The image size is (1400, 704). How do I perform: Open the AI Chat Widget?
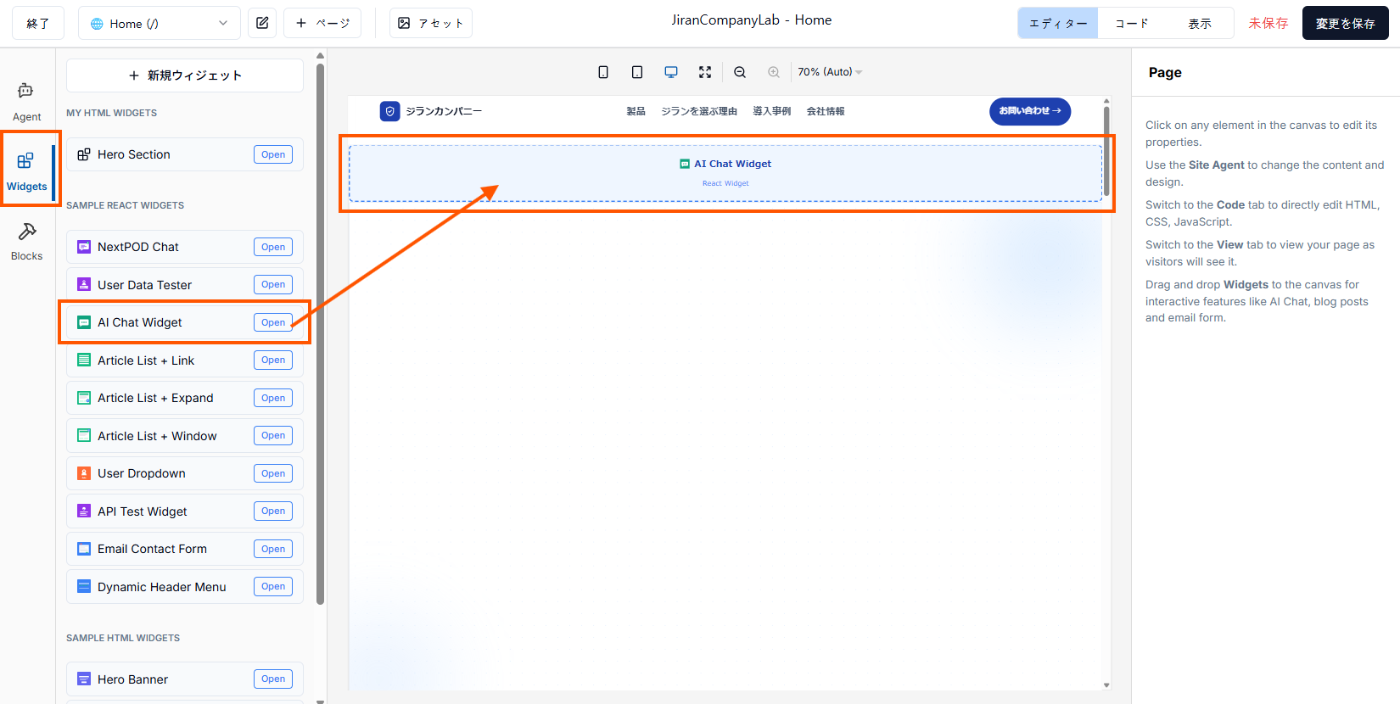point(273,322)
